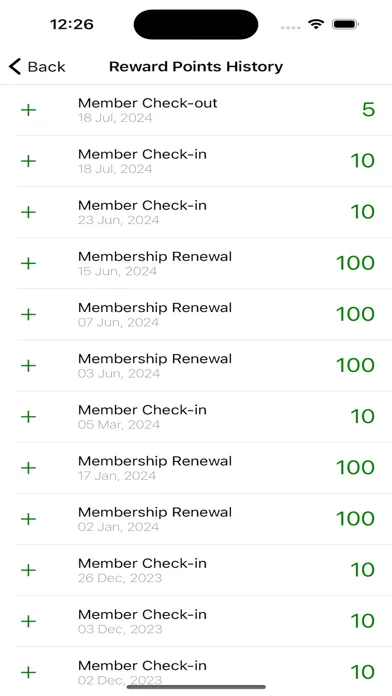Screen dimensions: 392x696
Task: Click plus icon for 18 Jul Member Check-in
Action: click(x=28, y=161)
